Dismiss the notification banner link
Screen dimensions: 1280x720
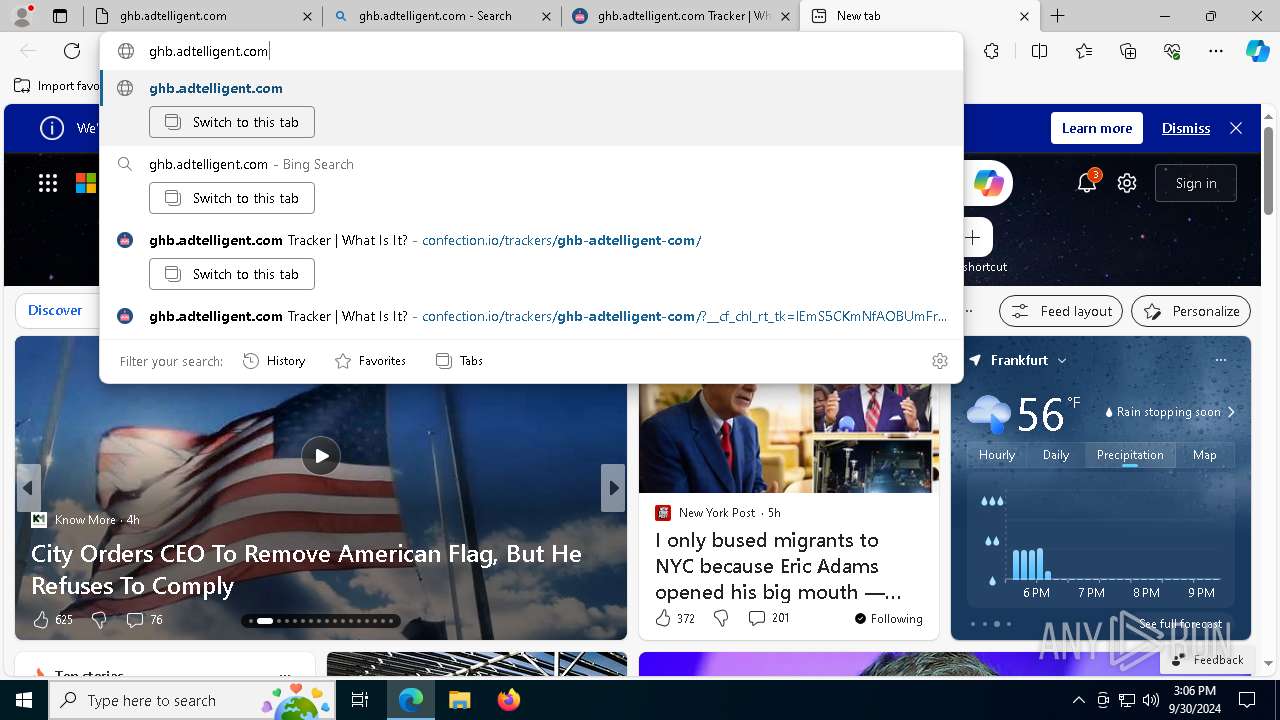pyautogui.click(x=1186, y=128)
